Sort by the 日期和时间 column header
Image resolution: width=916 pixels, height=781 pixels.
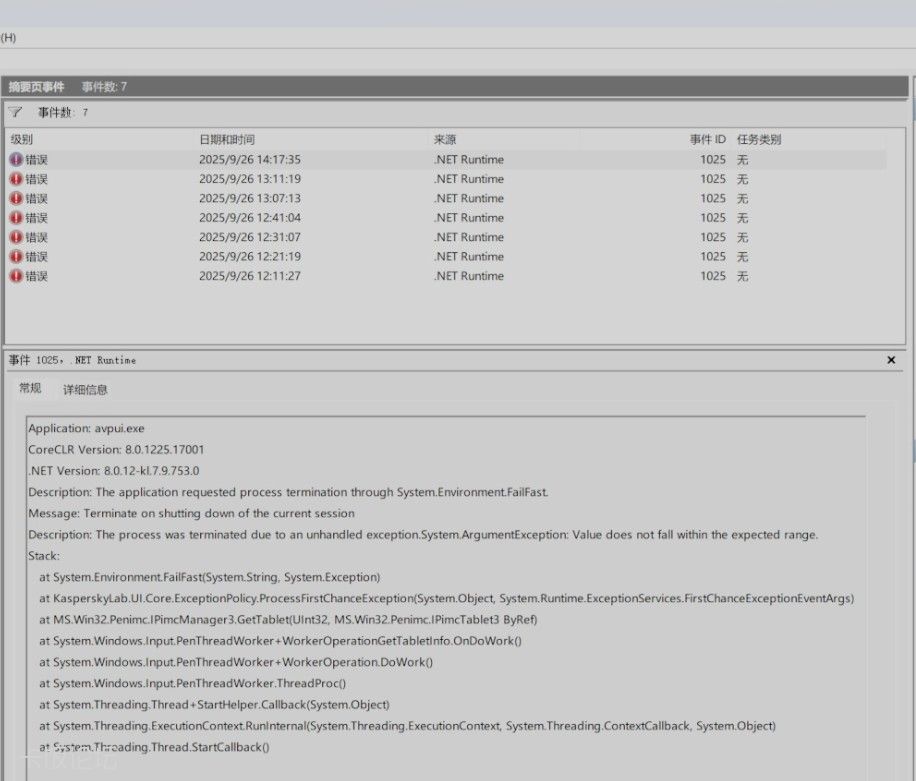coord(227,140)
